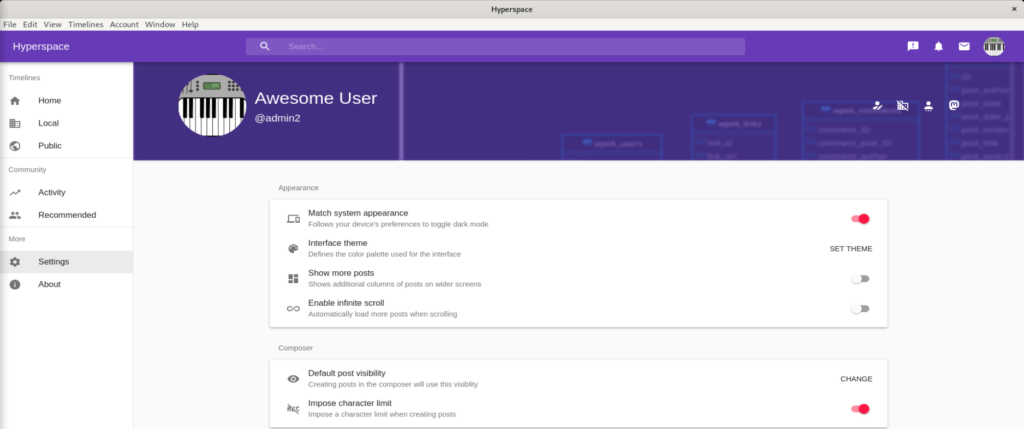The image size is (1024, 429).
Task: Open the account menu from the top-right avatar
Action: tap(993, 46)
